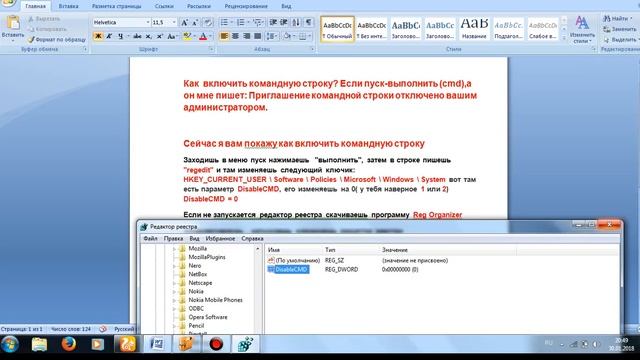Select align text left
640x360 pixels.
pyautogui.click(x=224, y=36)
